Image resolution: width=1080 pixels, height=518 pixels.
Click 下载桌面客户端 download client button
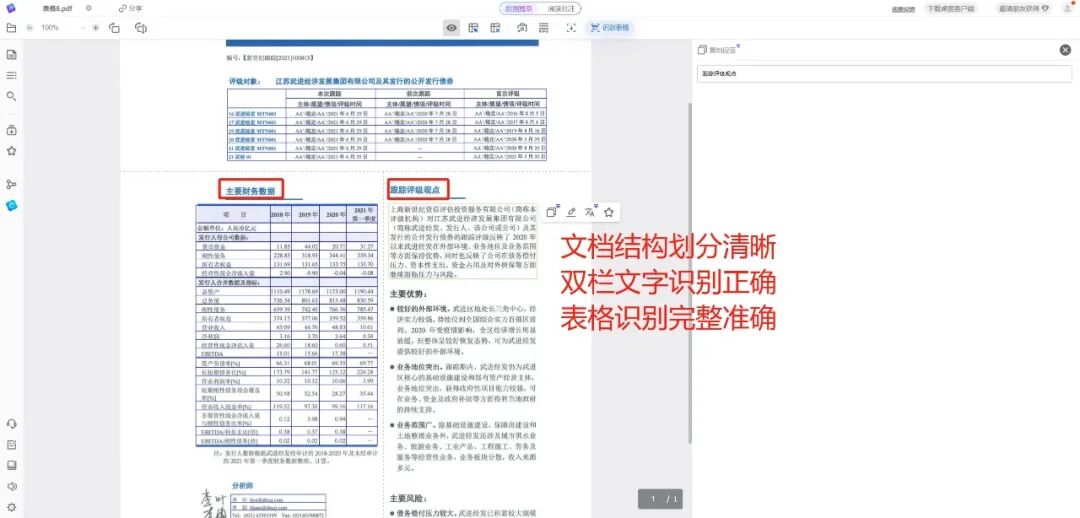[x=950, y=9]
